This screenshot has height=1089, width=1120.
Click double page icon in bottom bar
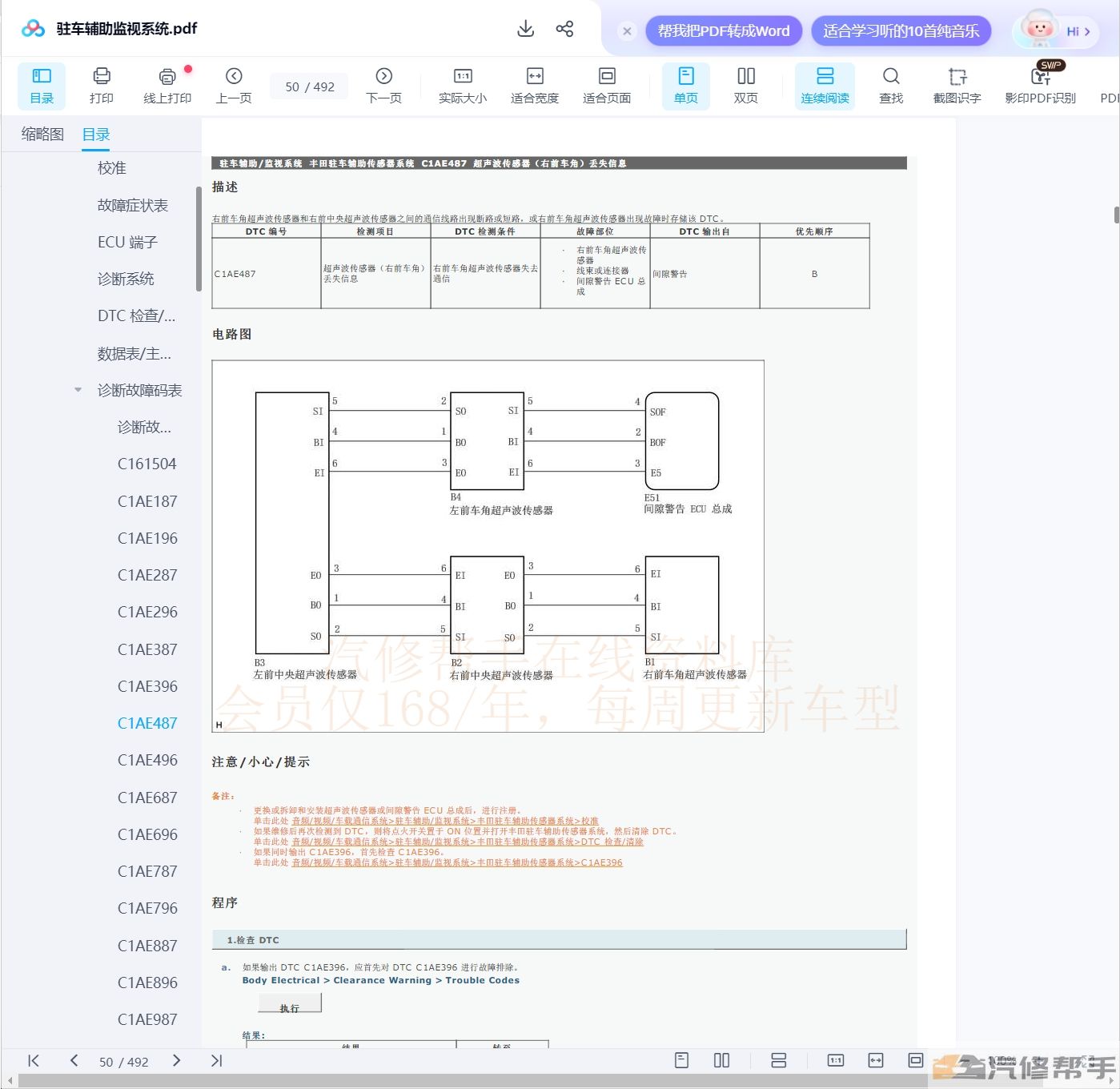tap(721, 1060)
